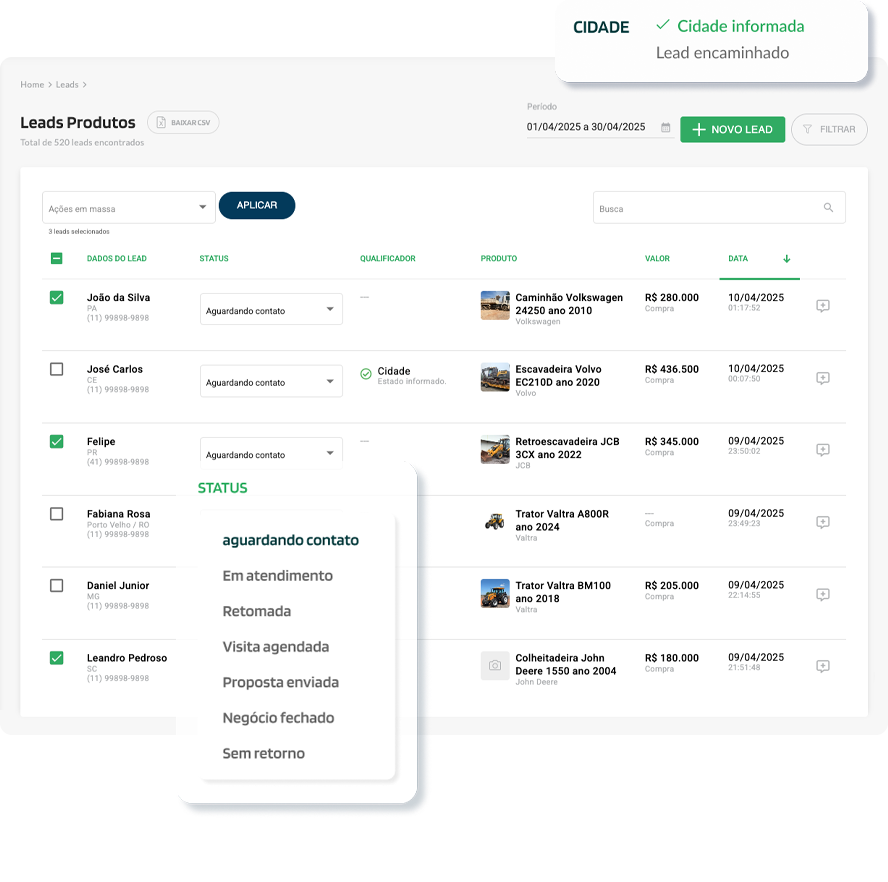The width and height of the screenshot is (888, 882).
Task: Click the search magnifier icon
Action: click(828, 208)
